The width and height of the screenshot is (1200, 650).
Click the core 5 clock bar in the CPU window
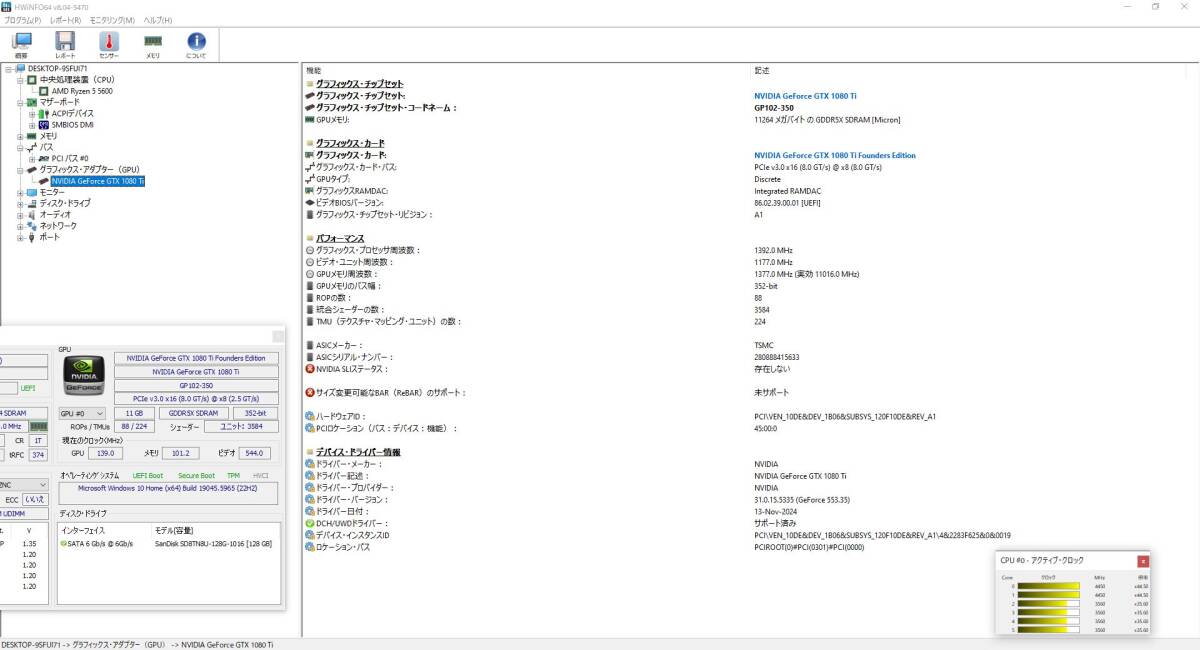[1048, 630]
